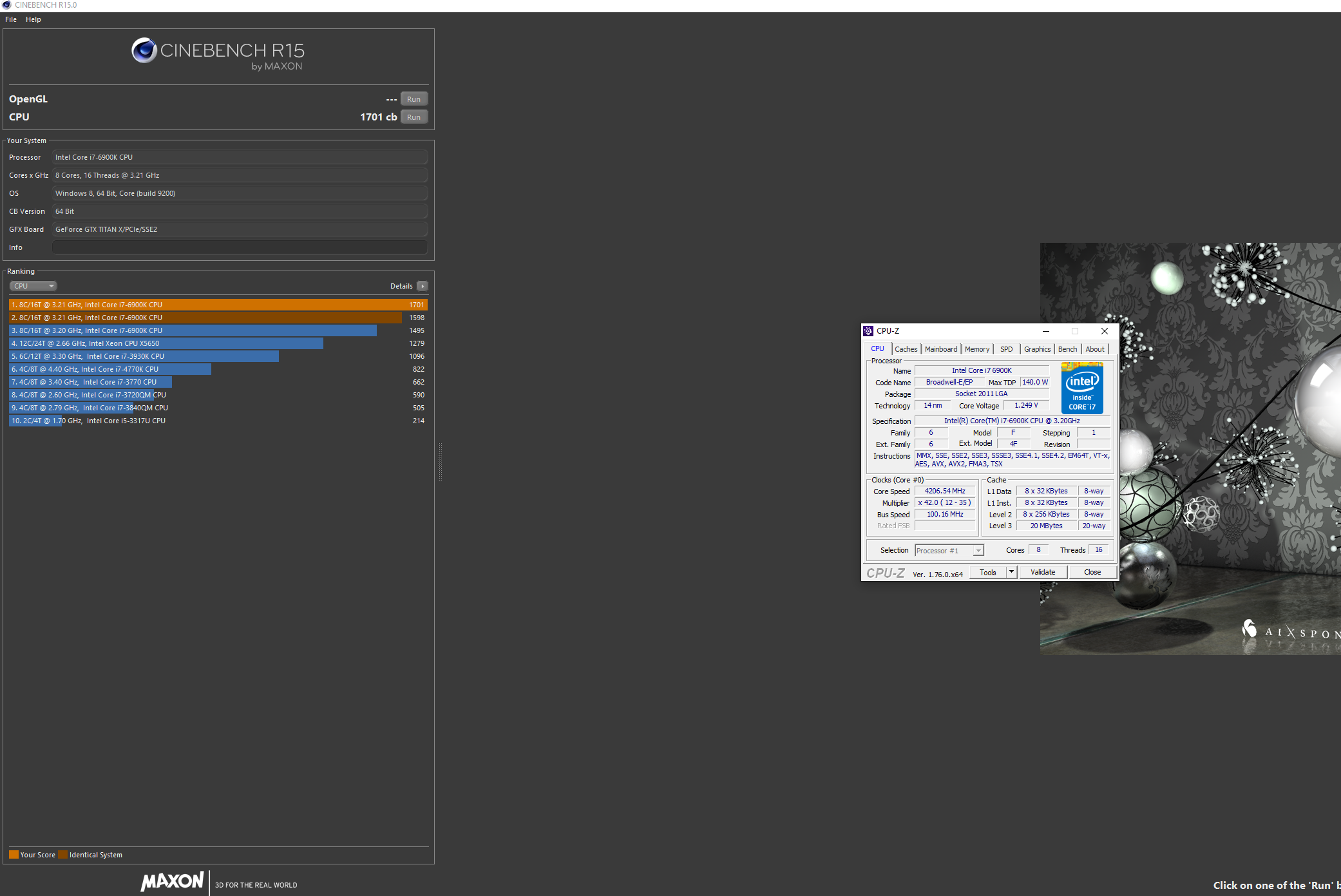Select the Xeon CPU X5650 ranking row

point(218,343)
